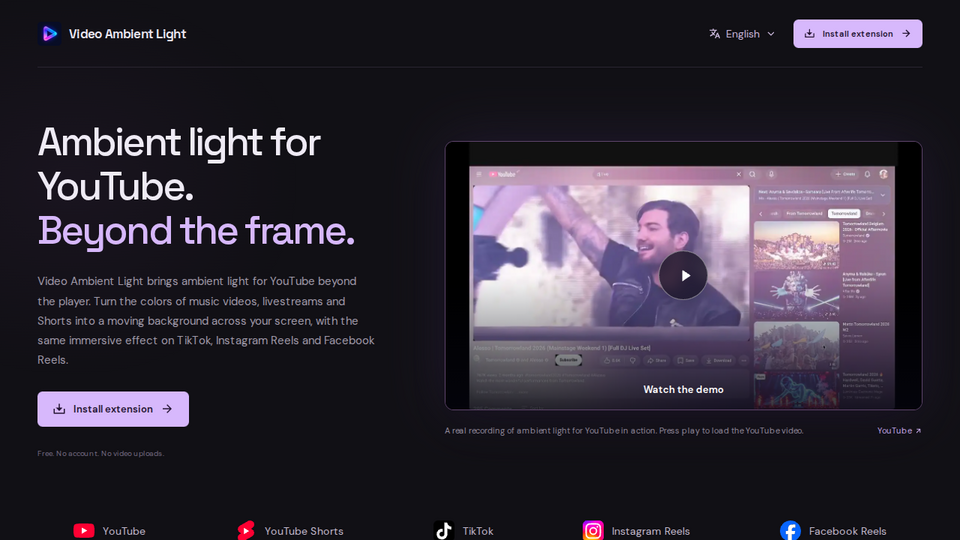Click the TikTok icon

click(x=444, y=531)
